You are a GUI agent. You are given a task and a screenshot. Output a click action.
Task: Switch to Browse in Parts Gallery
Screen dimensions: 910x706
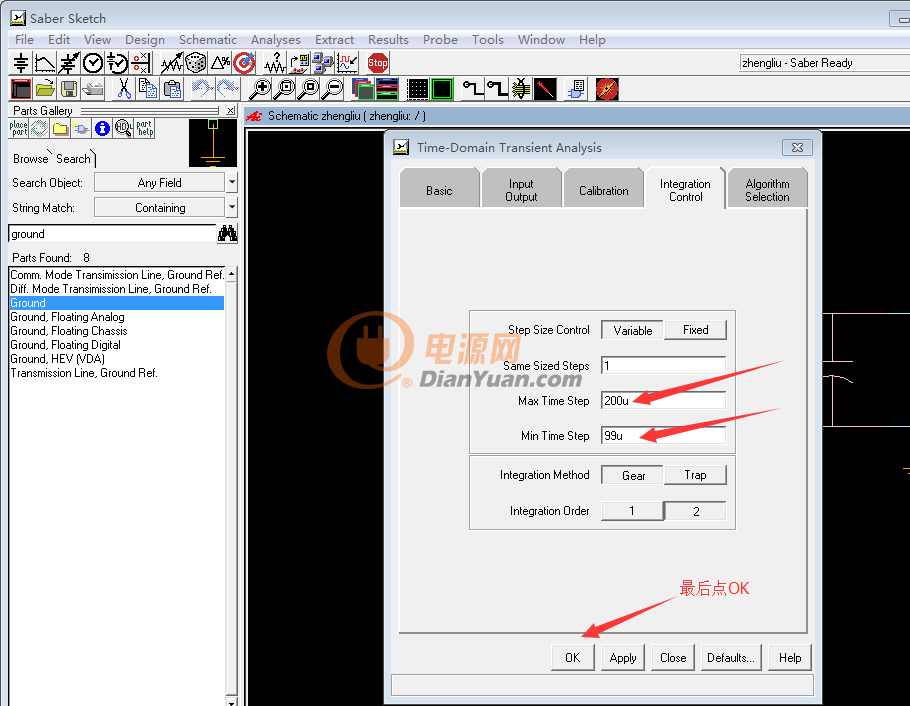pos(31,159)
